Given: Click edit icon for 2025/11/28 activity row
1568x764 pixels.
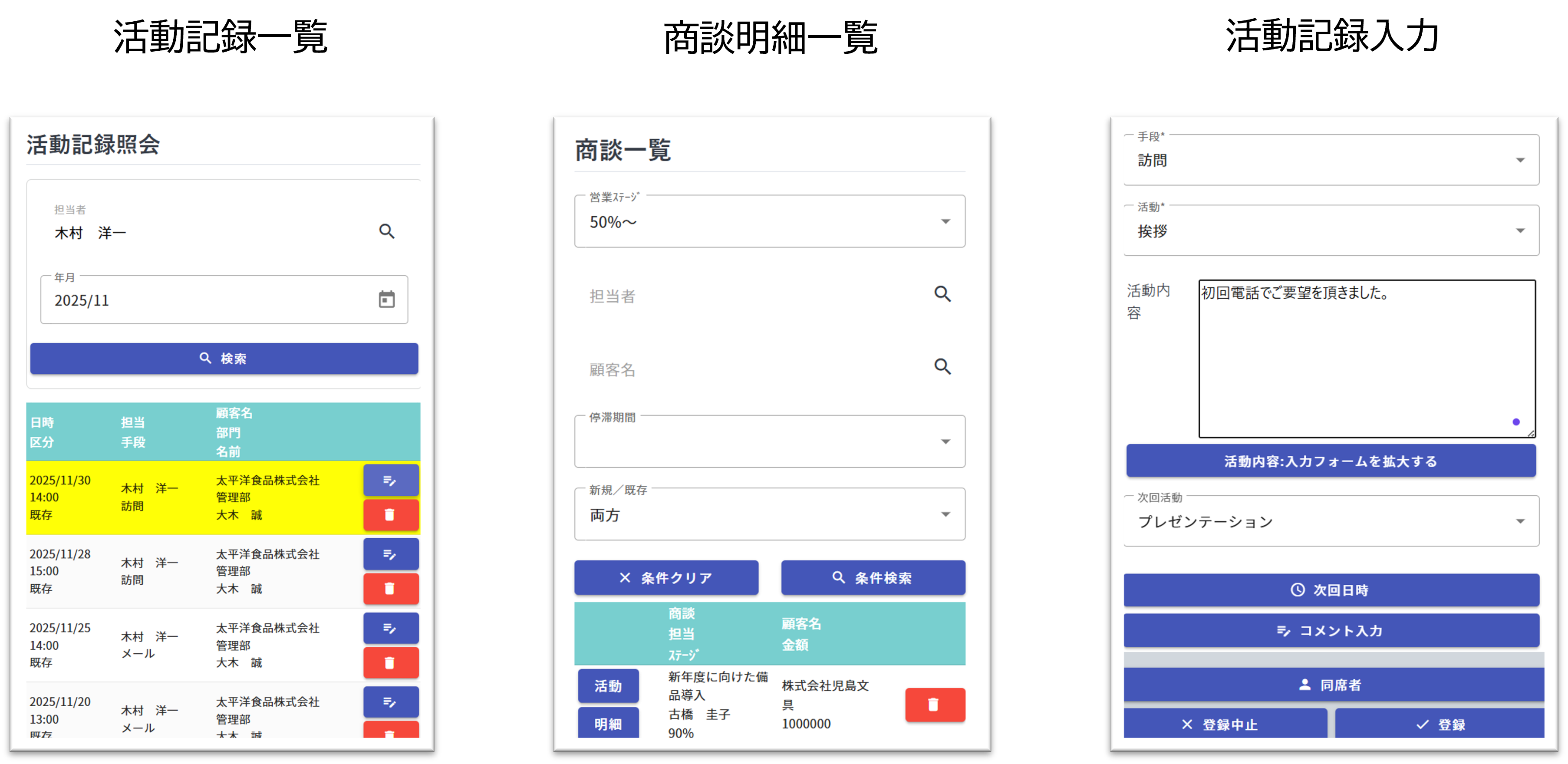Looking at the screenshot, I should (390, 554).
